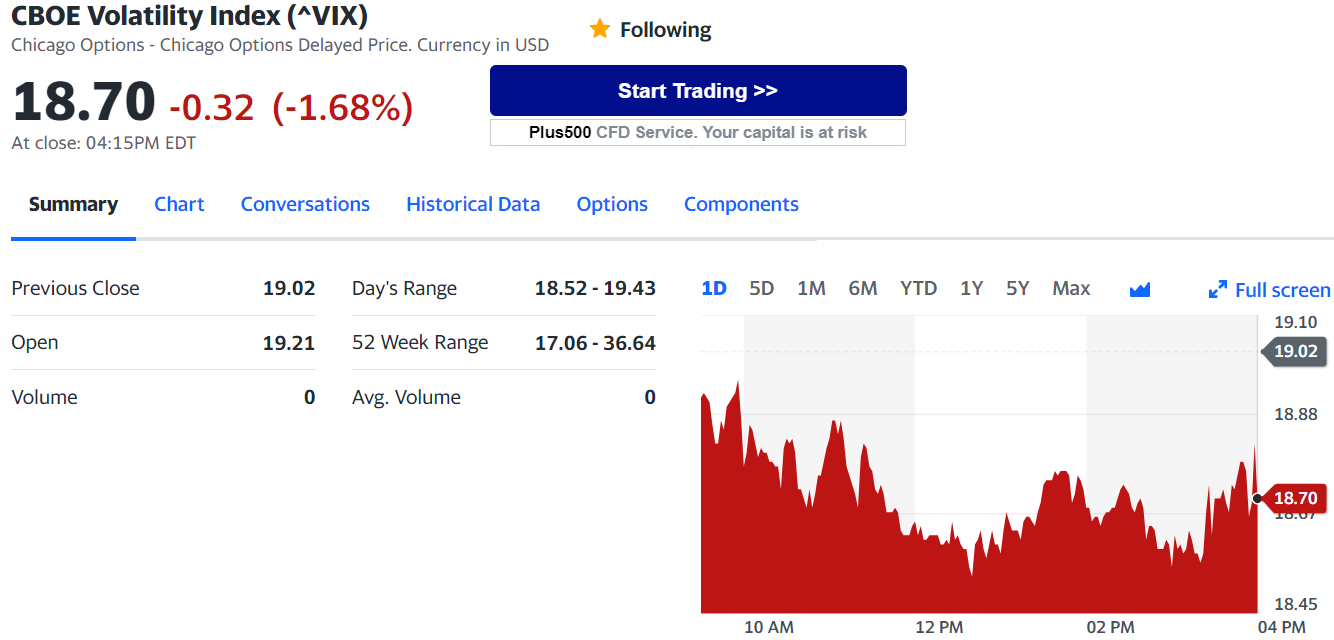Select the Max chart range

(1071, 288)
